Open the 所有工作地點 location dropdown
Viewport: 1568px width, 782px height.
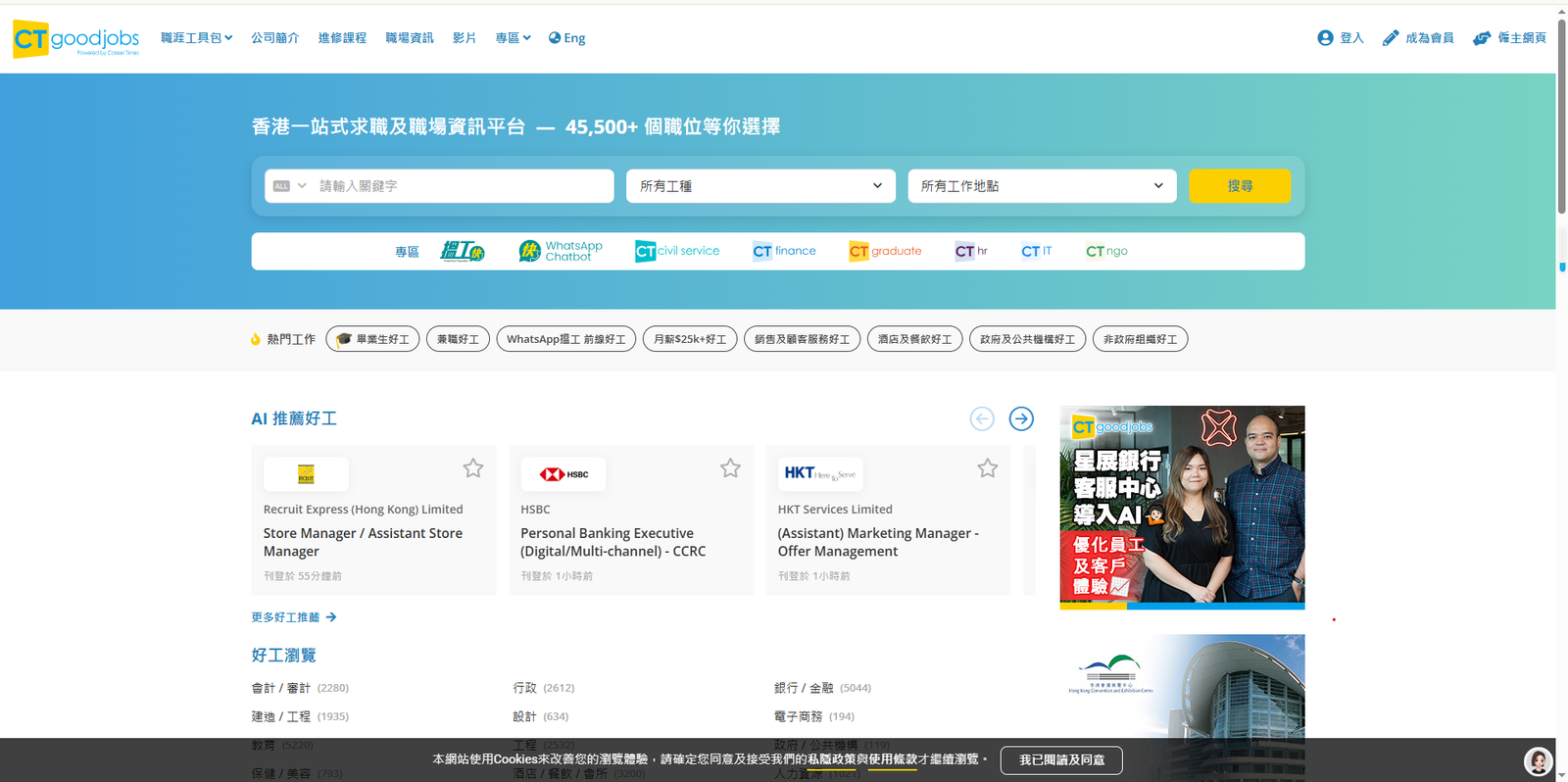[1042, 186]
